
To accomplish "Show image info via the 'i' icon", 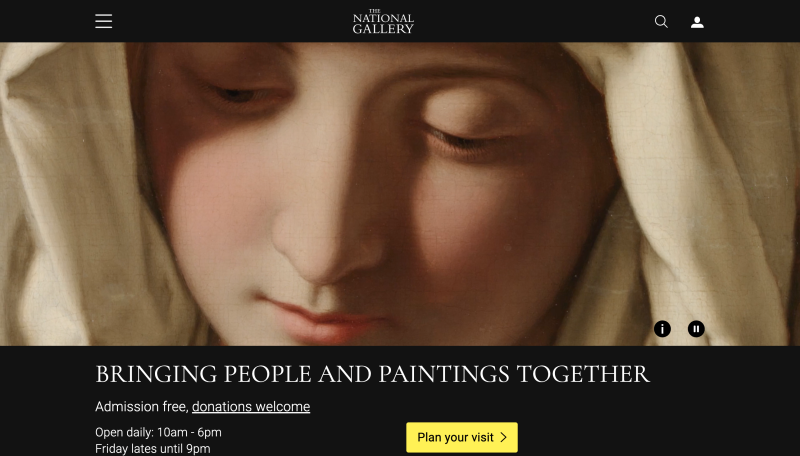I will 662,329.
